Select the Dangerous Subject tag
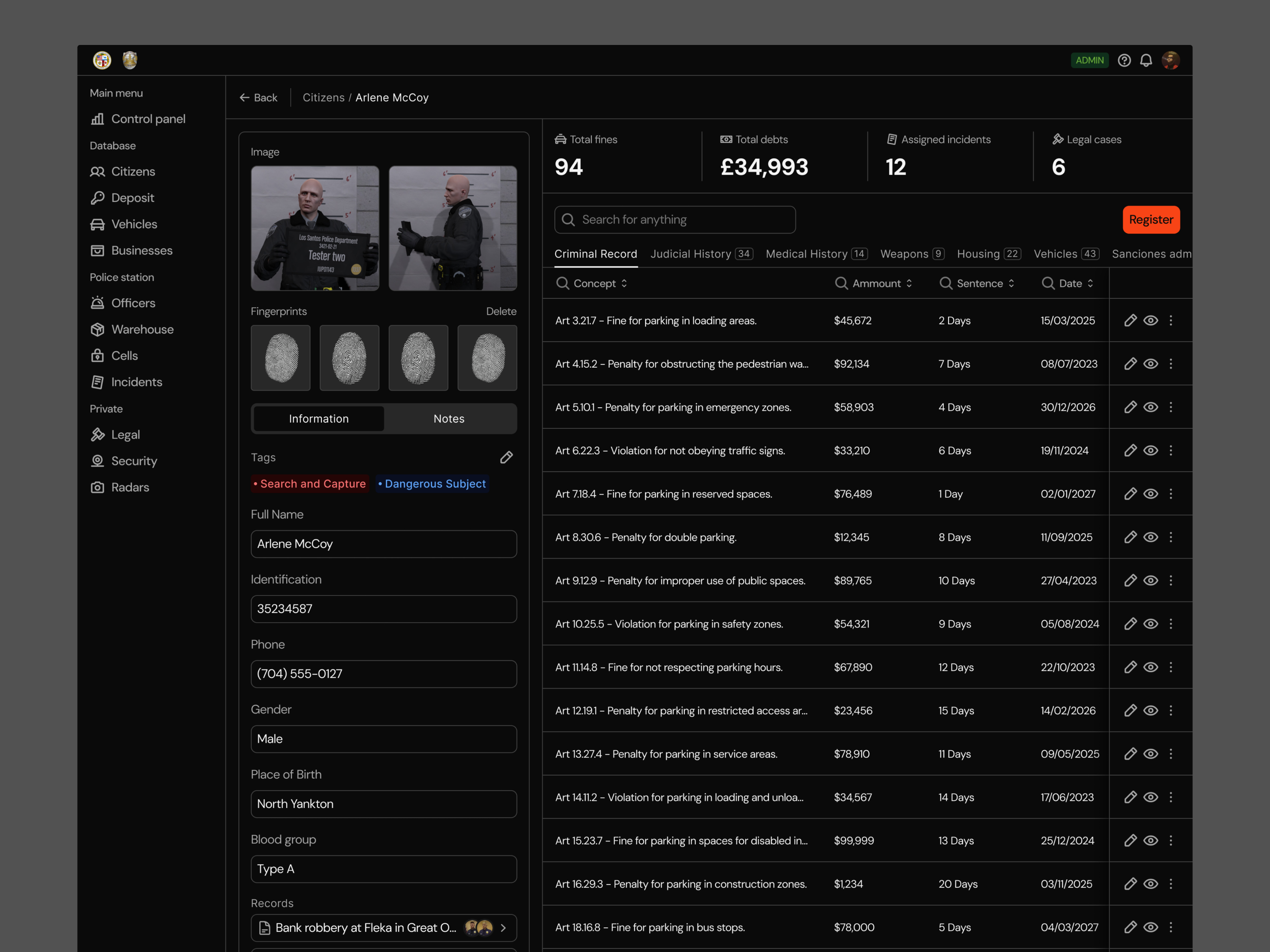The height and width of the screenshot is (952, 1270). coord(432,484)
